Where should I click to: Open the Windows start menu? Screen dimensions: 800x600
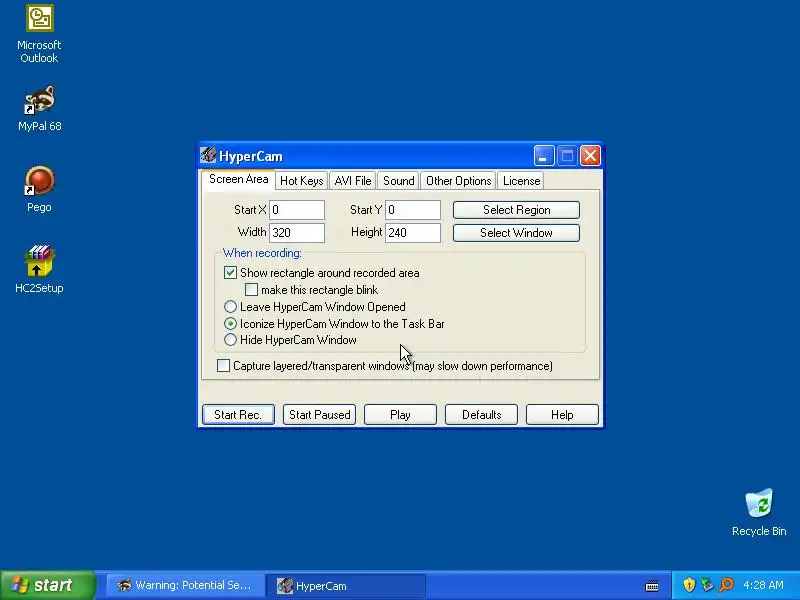click(47, 585)
